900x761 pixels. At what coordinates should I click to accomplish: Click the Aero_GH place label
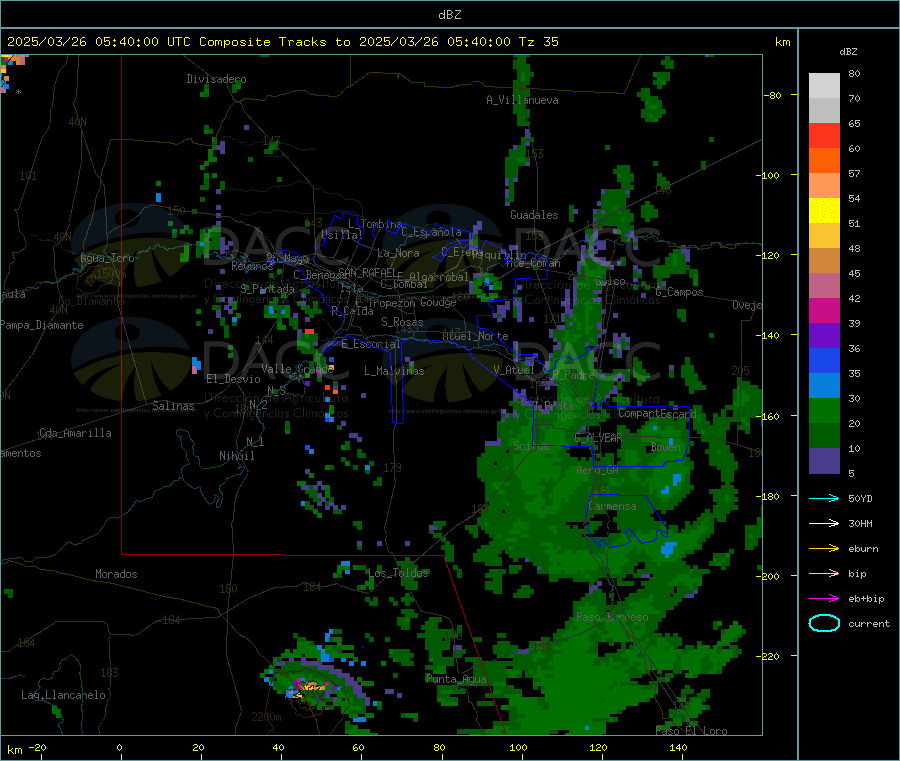point(598,470)
